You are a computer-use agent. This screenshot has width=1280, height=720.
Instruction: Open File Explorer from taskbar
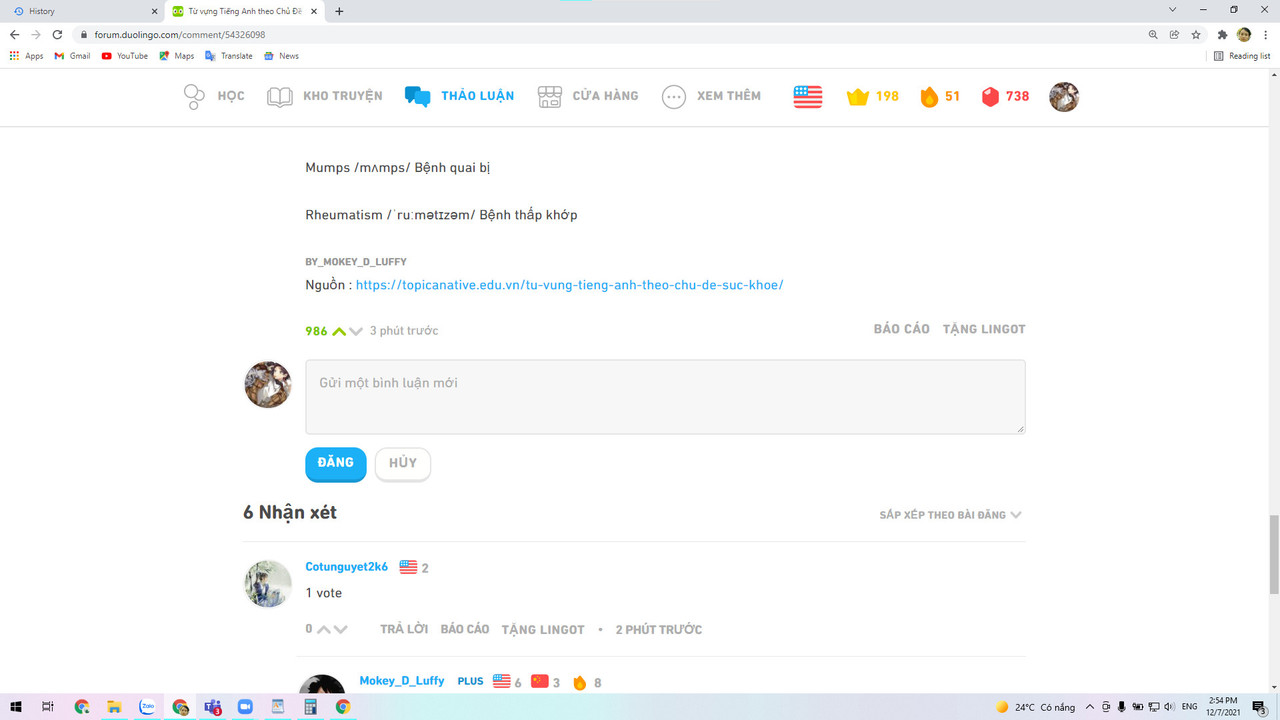point(114,707)
